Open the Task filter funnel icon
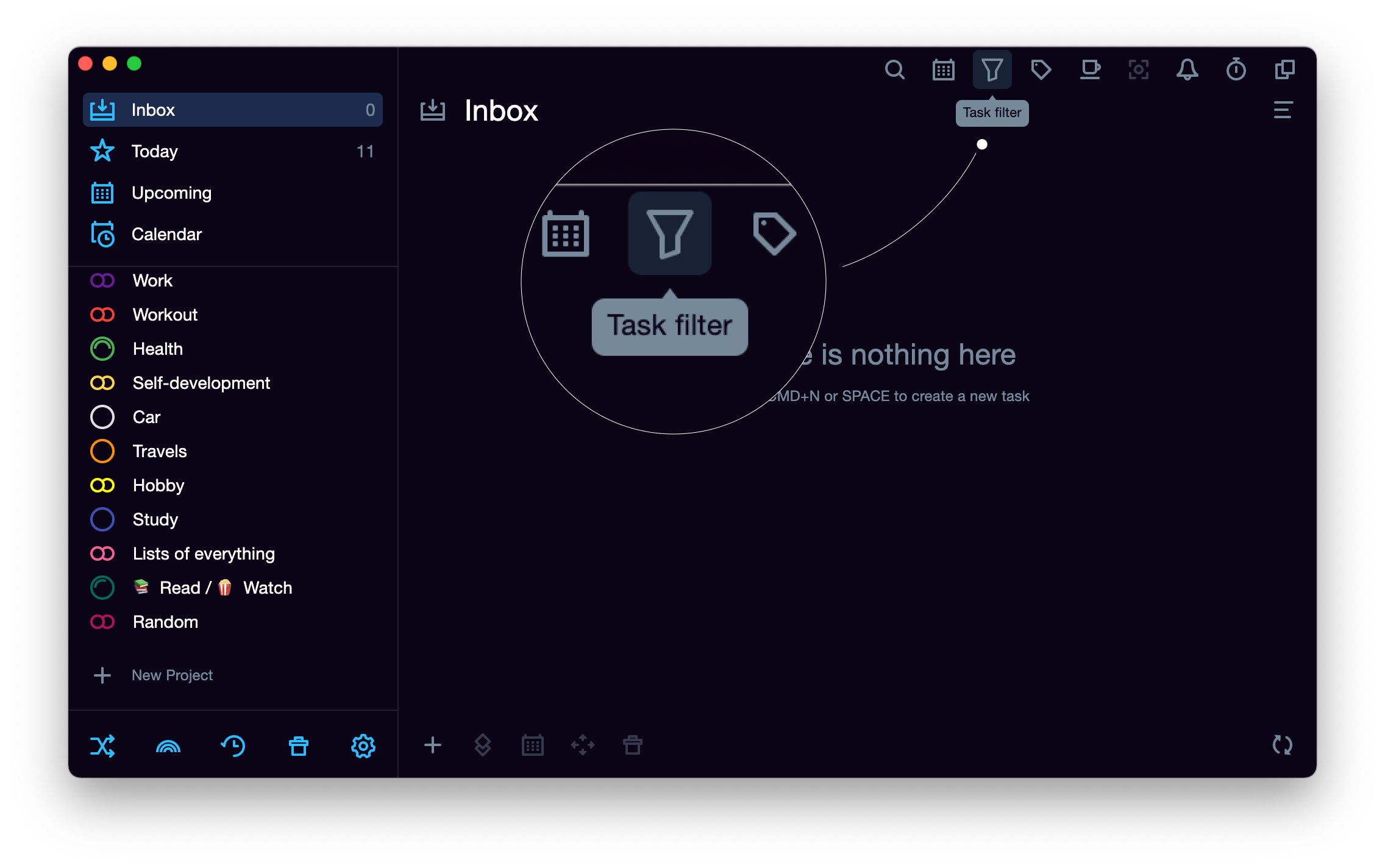Image resolution: width=1385 pixels, height=868 pixels. 992,70
